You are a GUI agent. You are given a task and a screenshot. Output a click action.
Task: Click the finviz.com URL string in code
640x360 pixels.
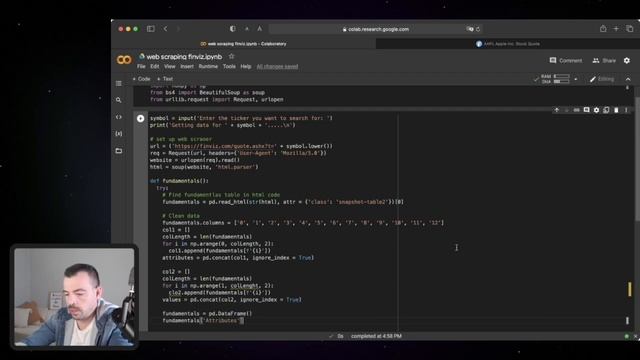click(224, 146)
